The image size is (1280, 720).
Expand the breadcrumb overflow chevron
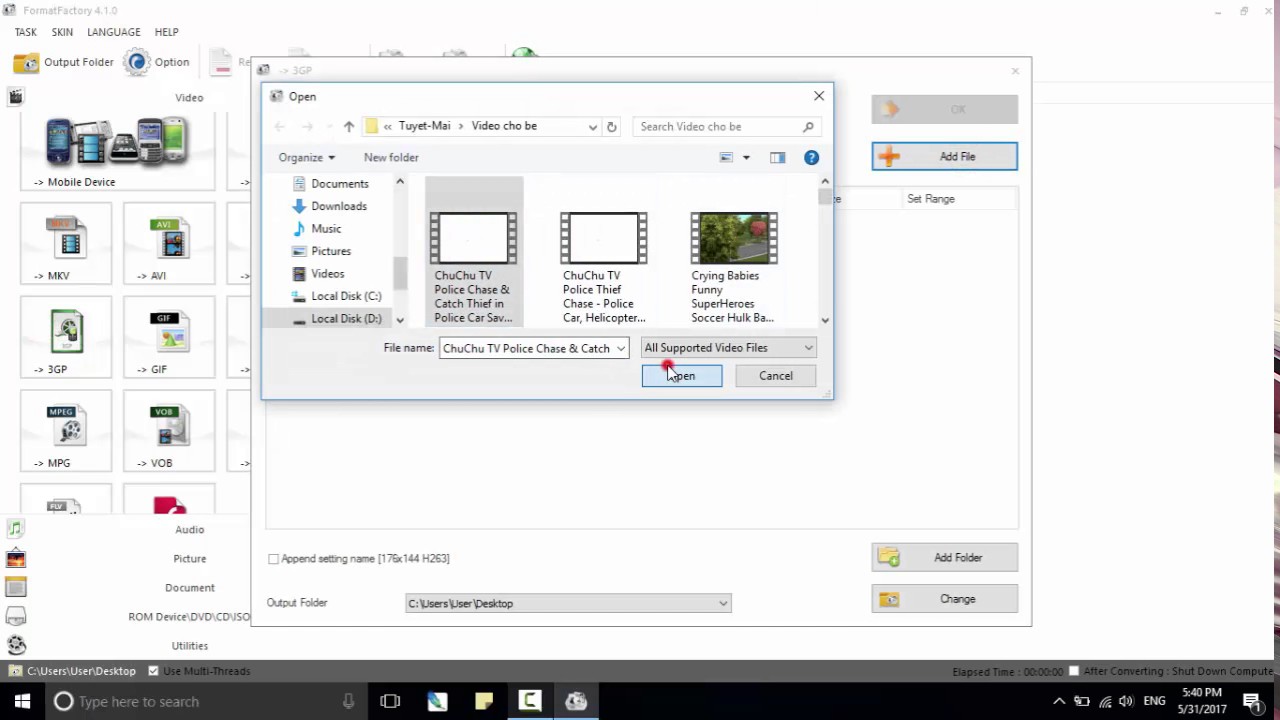[x=388, y=126]
